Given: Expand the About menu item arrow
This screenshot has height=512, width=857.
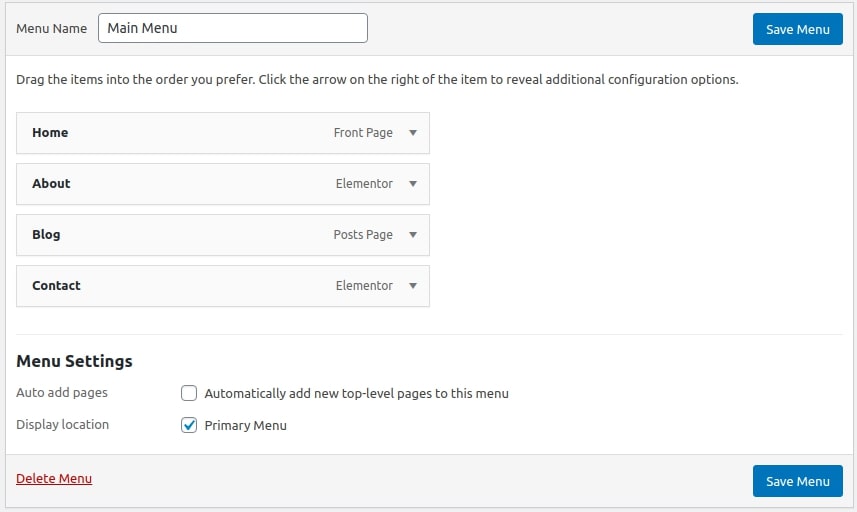Looking at the screenshot, I should [413, 184].
